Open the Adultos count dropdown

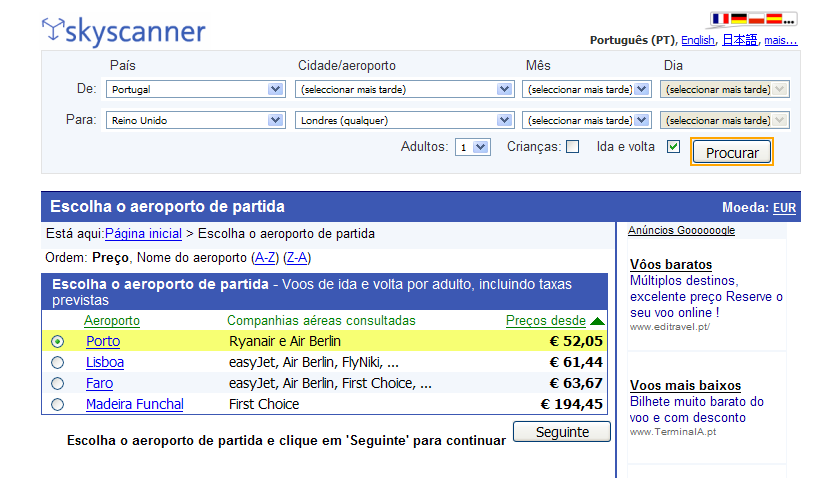pos(472,147)
